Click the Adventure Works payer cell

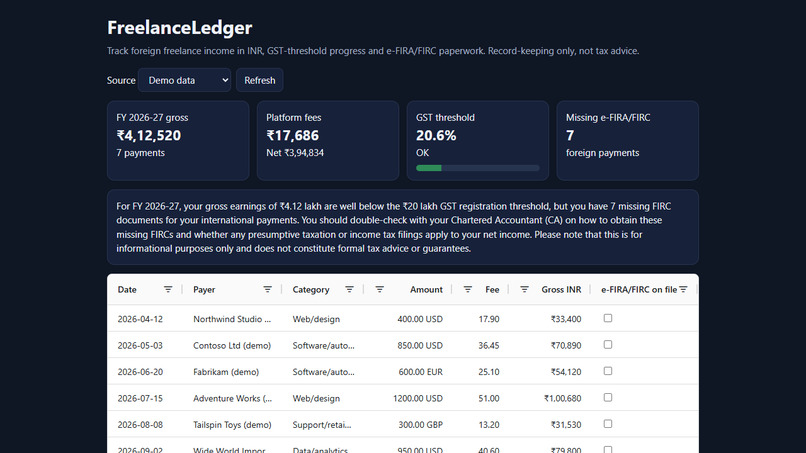click(232, 398)
